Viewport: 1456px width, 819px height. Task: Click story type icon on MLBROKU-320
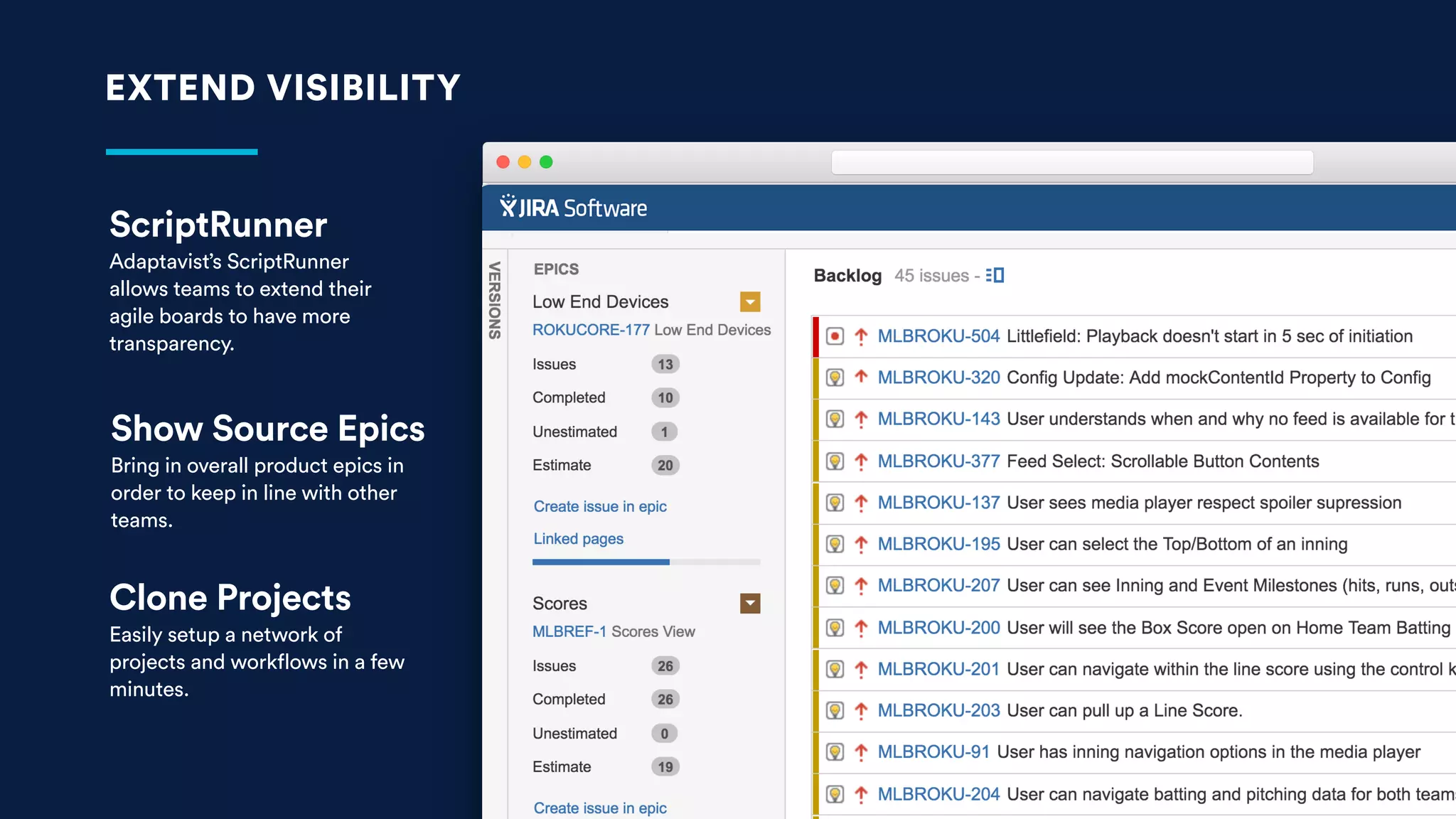[x=835, y=378]
